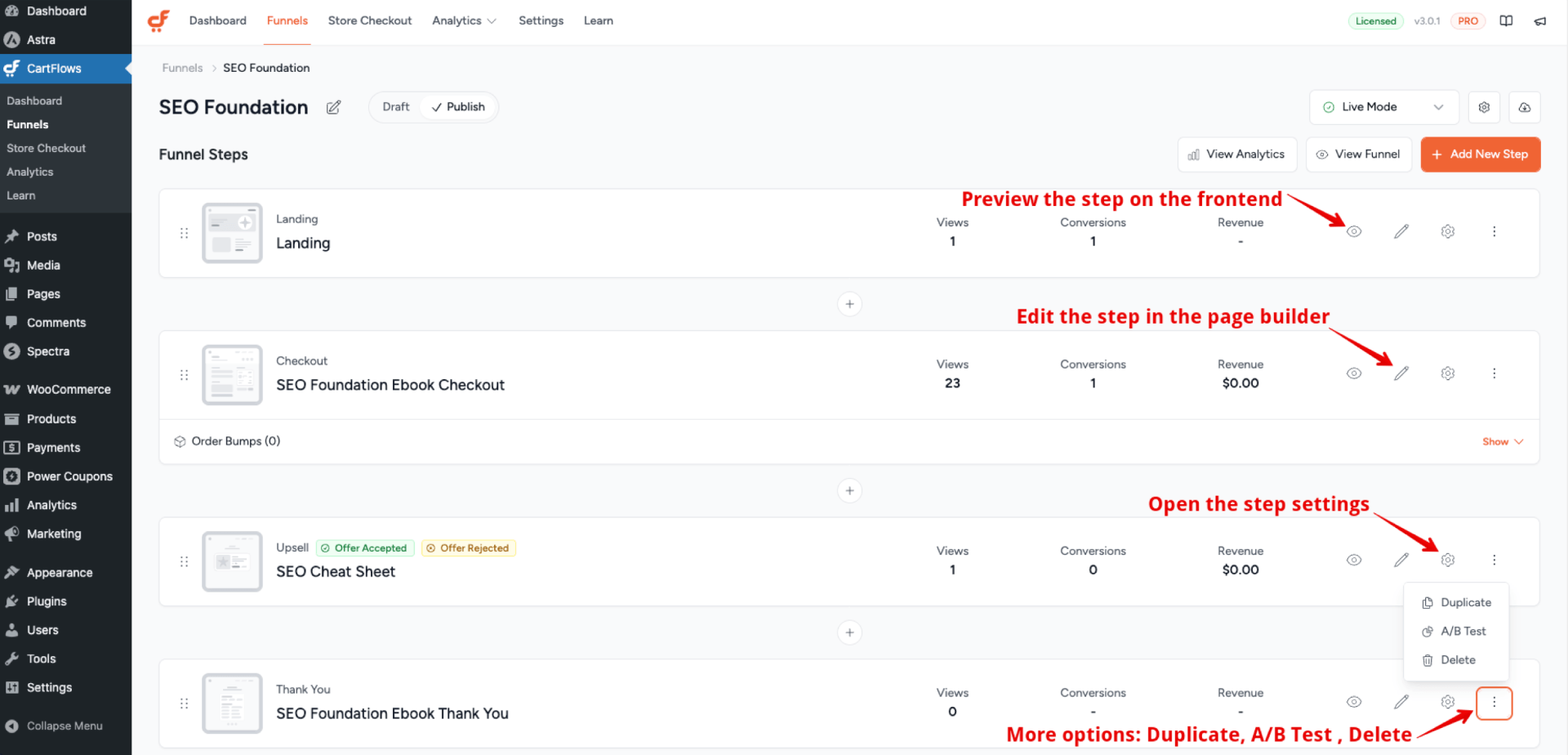
Task: Click the PRO badge in top bar
Action: [1468, 21]
